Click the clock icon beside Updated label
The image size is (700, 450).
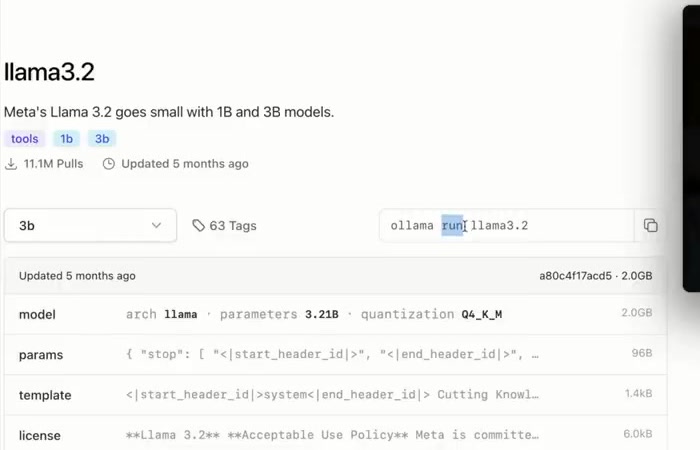click(109, 164)
